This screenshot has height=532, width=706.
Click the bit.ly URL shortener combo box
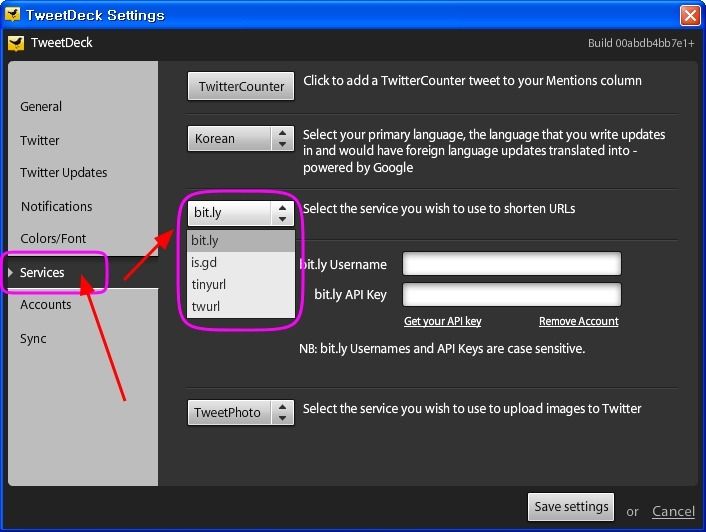pos(241,212)
